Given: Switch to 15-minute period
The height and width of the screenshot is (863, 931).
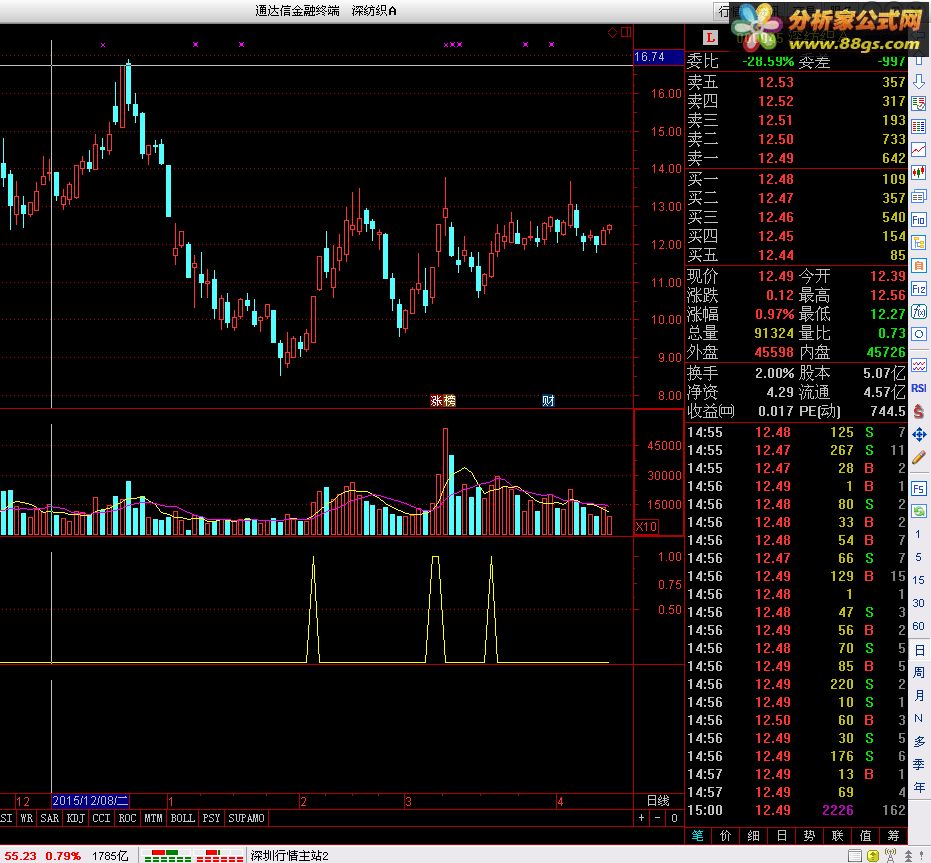Looking at the screenshot, I should pos(918,580).
